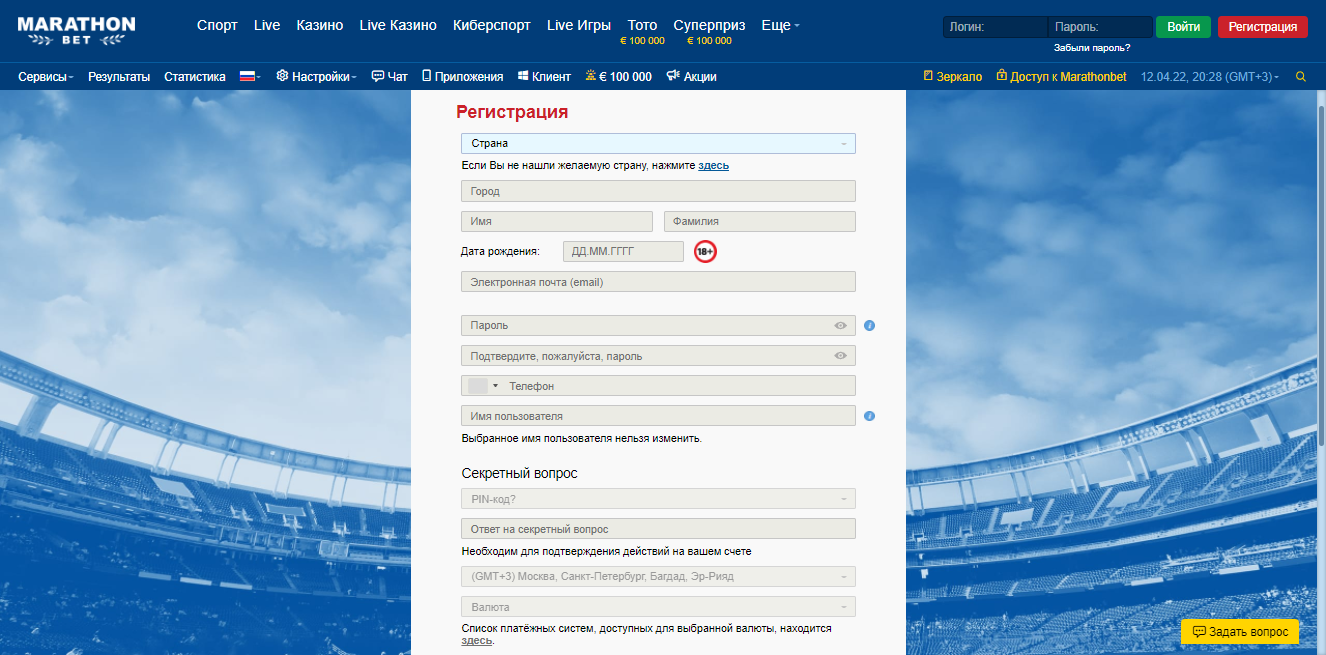Click the date of birth ДД.ММ.ГГГГ field
The width and height of the screenshot is (1326, 655).
[x=623, y=251]
